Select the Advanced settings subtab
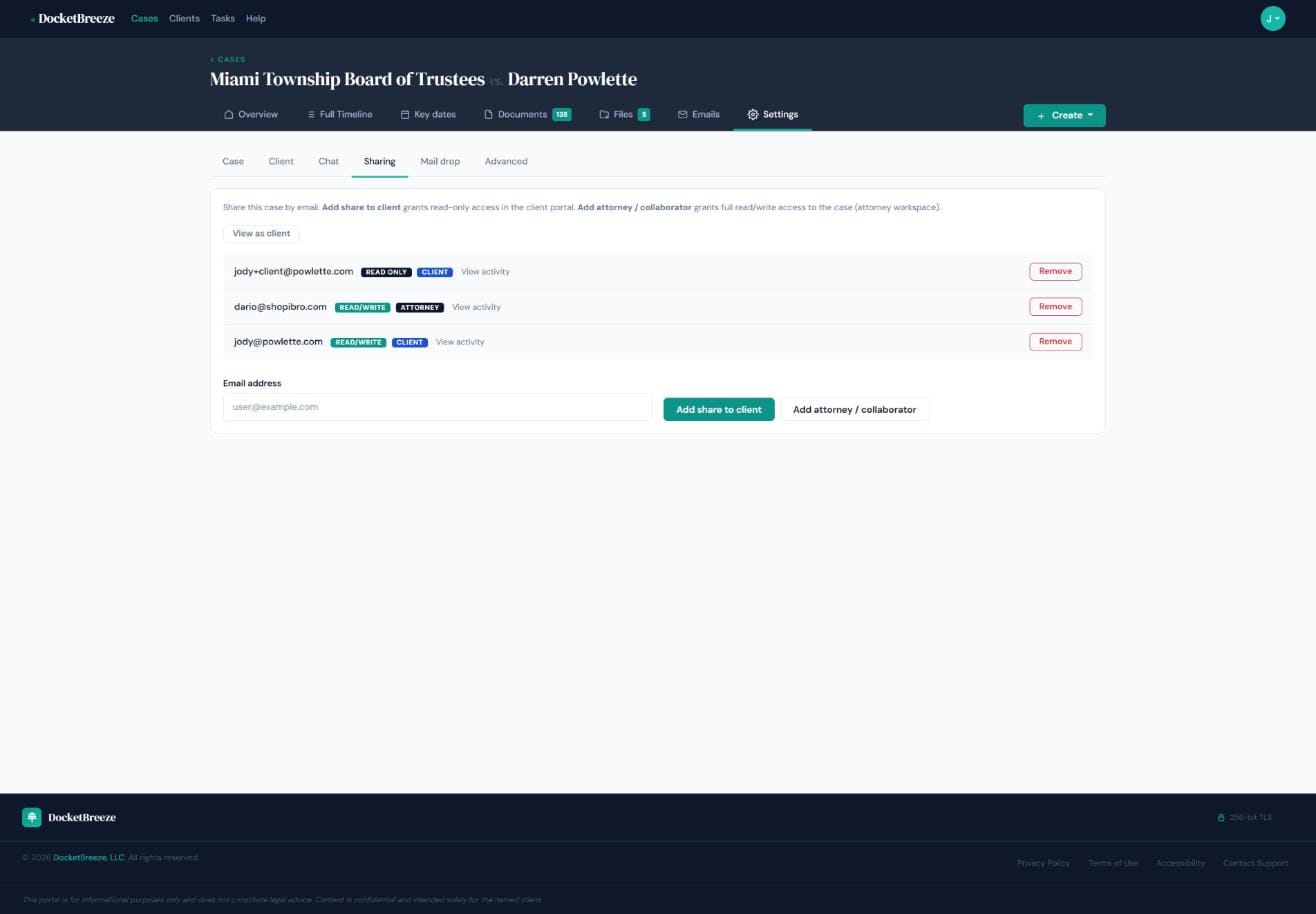 pos(506,161)
